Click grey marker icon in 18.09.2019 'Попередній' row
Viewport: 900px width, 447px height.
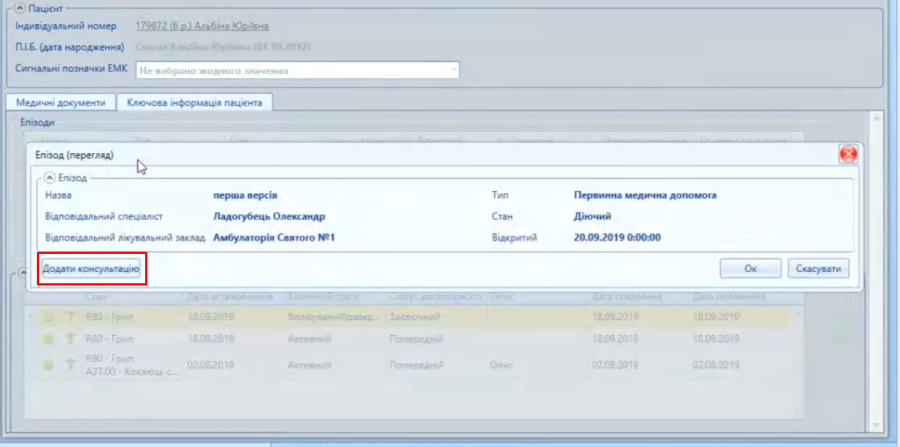point(71,339)
